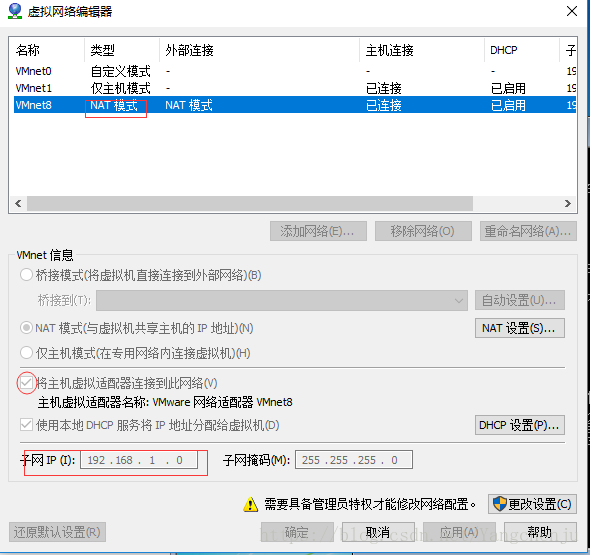This screenshot has width=590, height=555.
Task: Select the NAT 模式 radio button
Action: (26, 328)
